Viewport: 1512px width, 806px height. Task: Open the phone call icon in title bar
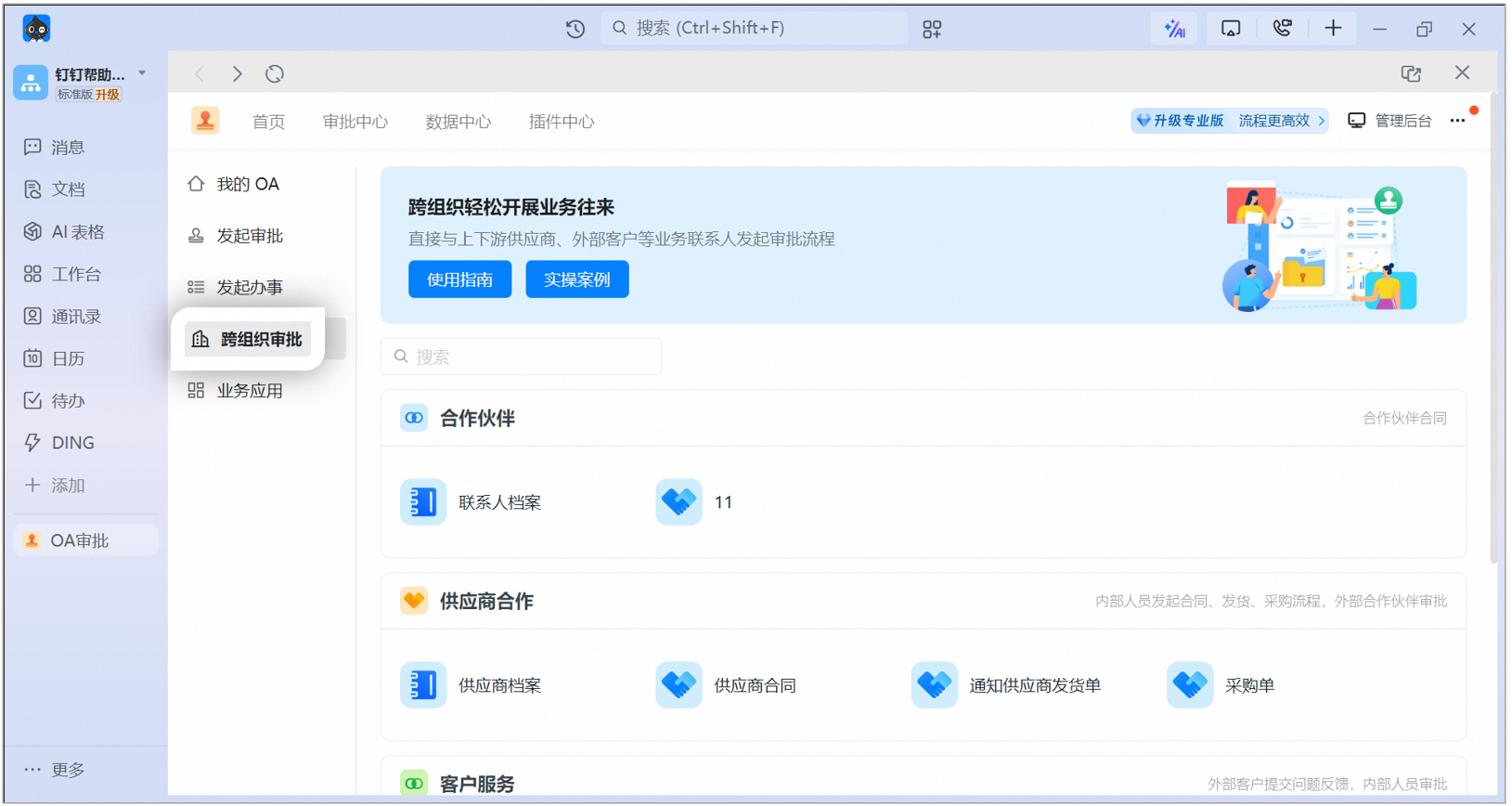pyautogui.click(x=1282, y=29)
